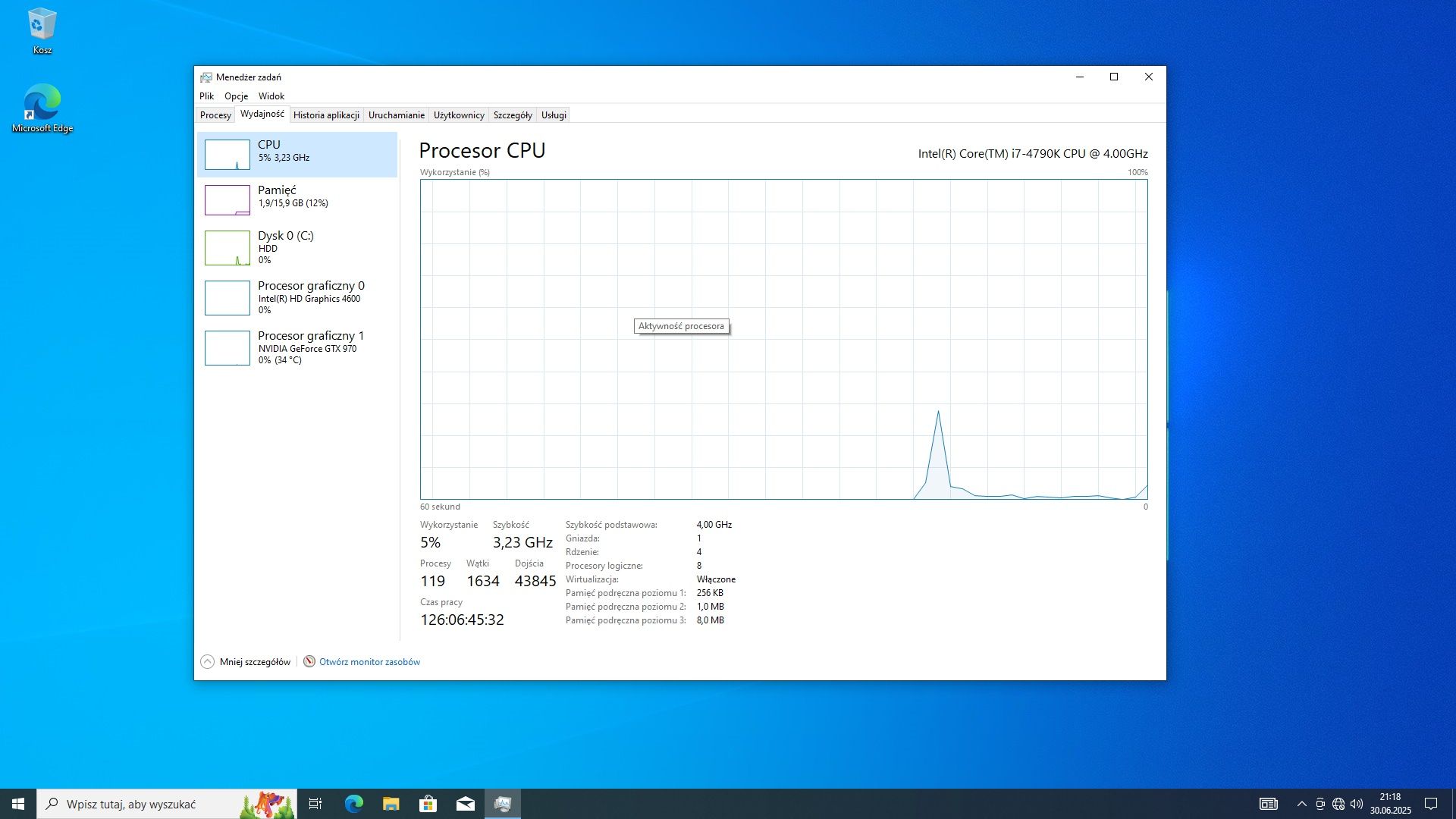This screenshot has width=1456, height=819.
Task: Click Mniej szczegółów button text
Action: pos(255,662)
